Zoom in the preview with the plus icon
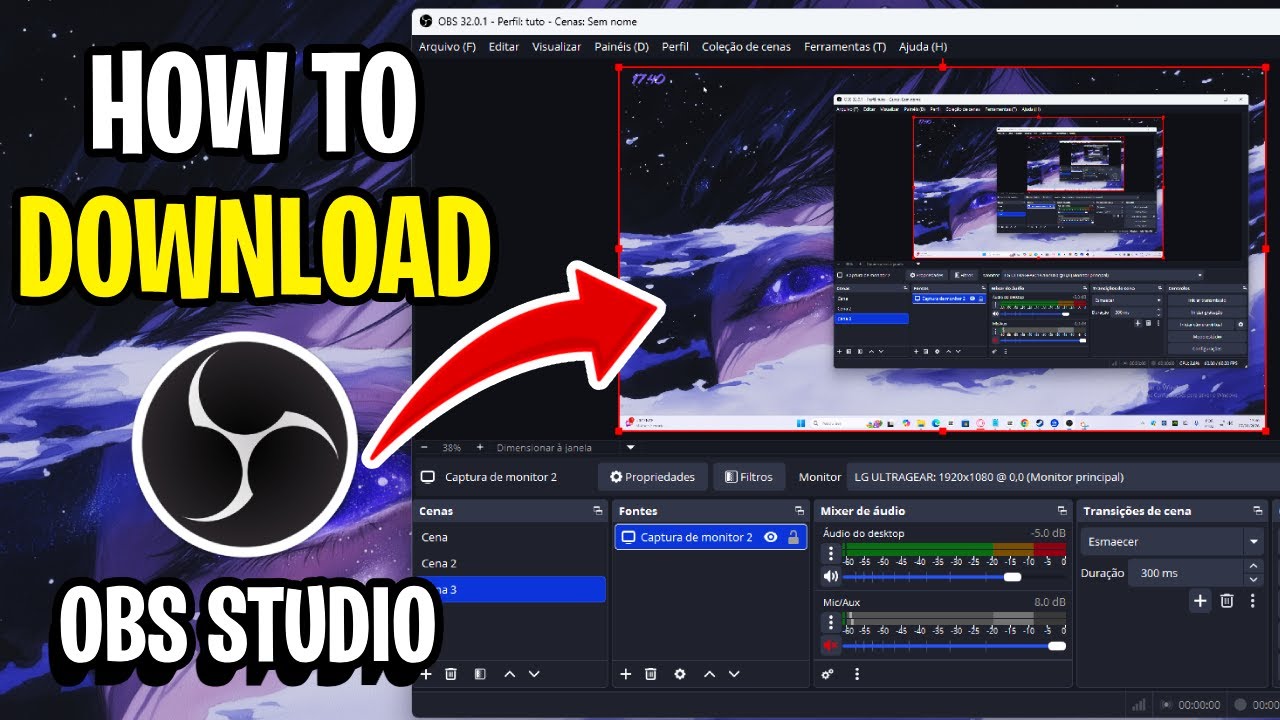This screenshot has height=720, width=1280. coord(480,448)
